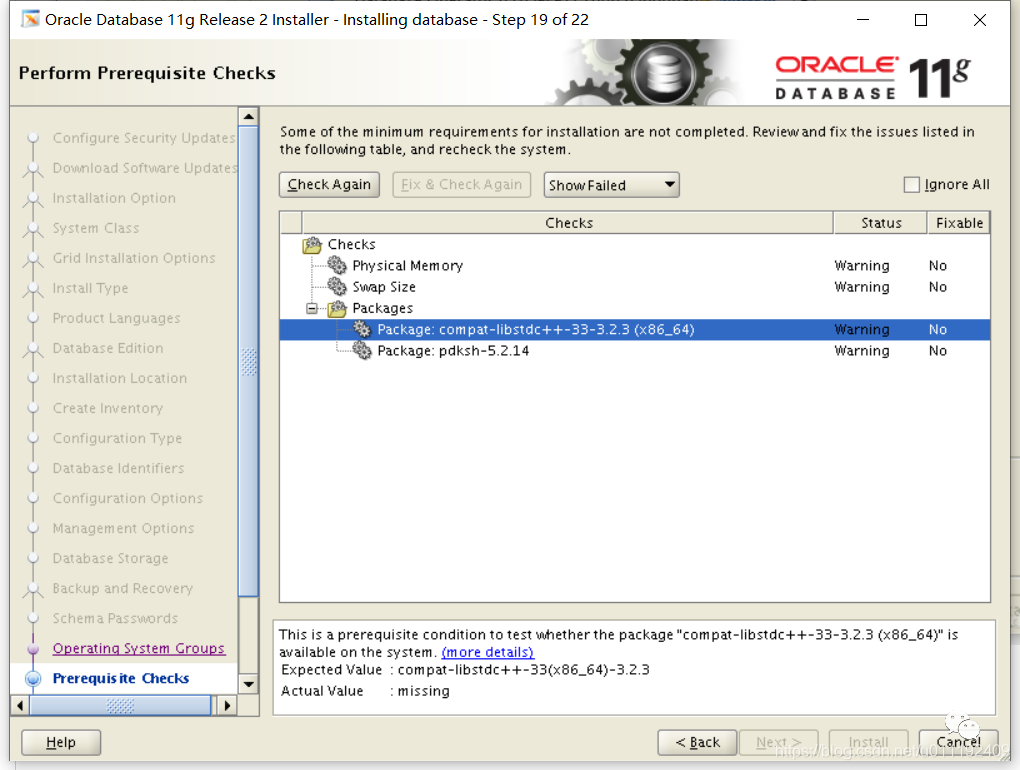Close the installer window
This screenshot has width=1020, height=770.
(980, 20)
